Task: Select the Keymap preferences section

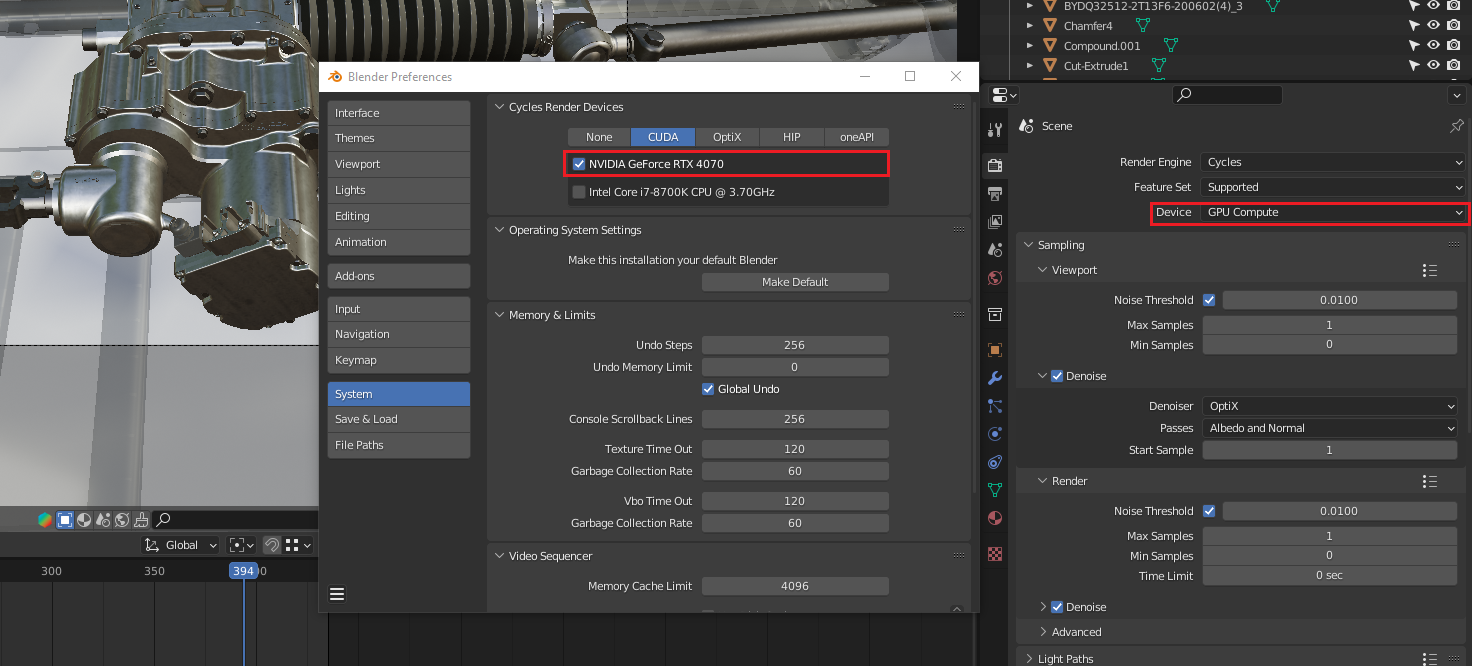Action: [398, 360]
